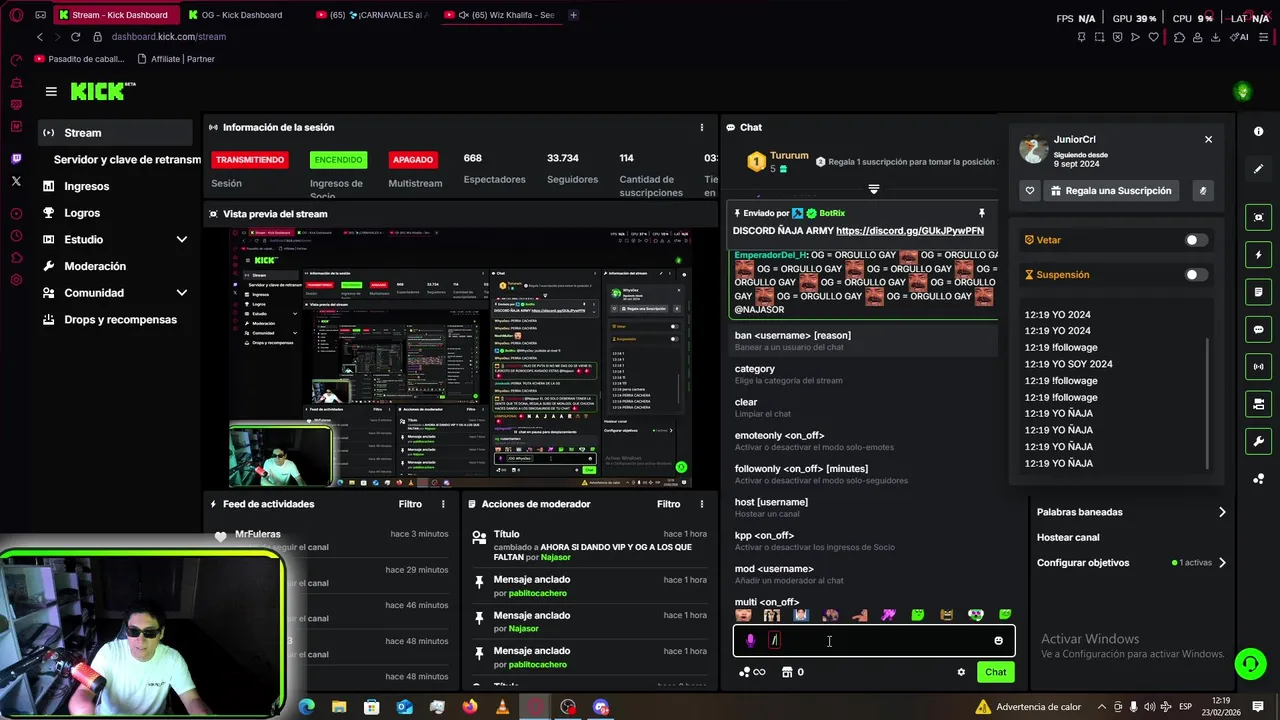Open Firefox from the taskbar
Screen dimensions: 1280x720
click(470, 707)
